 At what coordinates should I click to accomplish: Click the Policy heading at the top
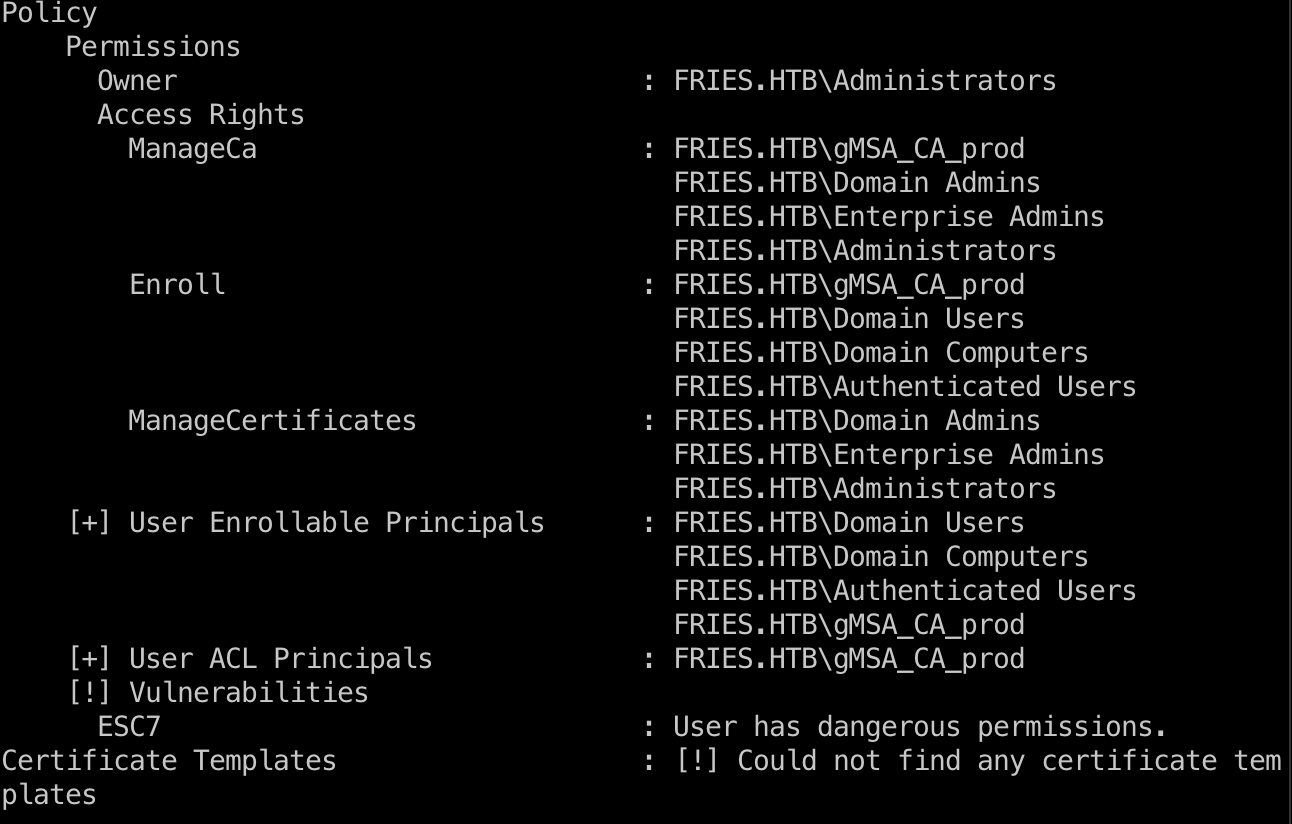(49, 14)
